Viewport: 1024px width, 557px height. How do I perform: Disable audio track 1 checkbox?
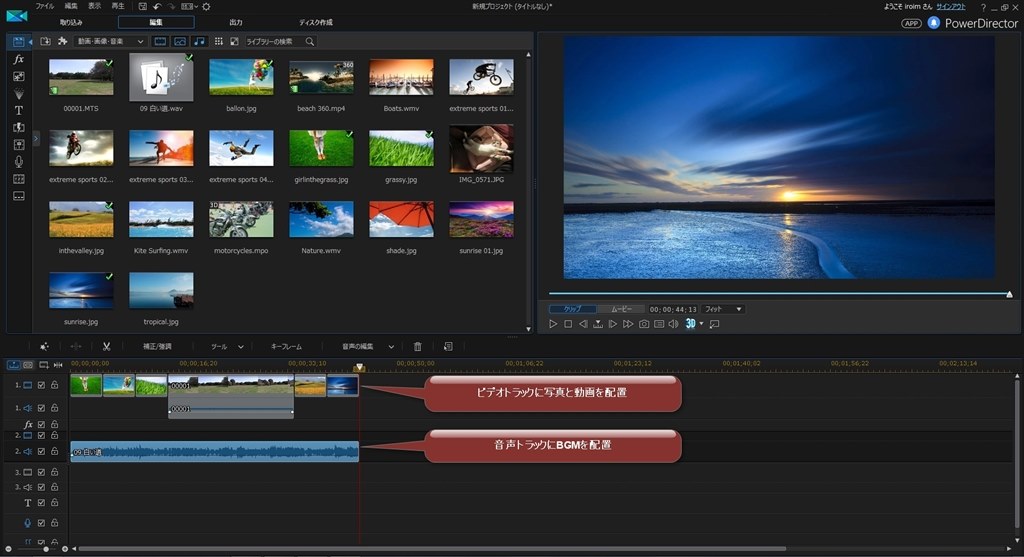pyautogui.click(x=41, y=408)
